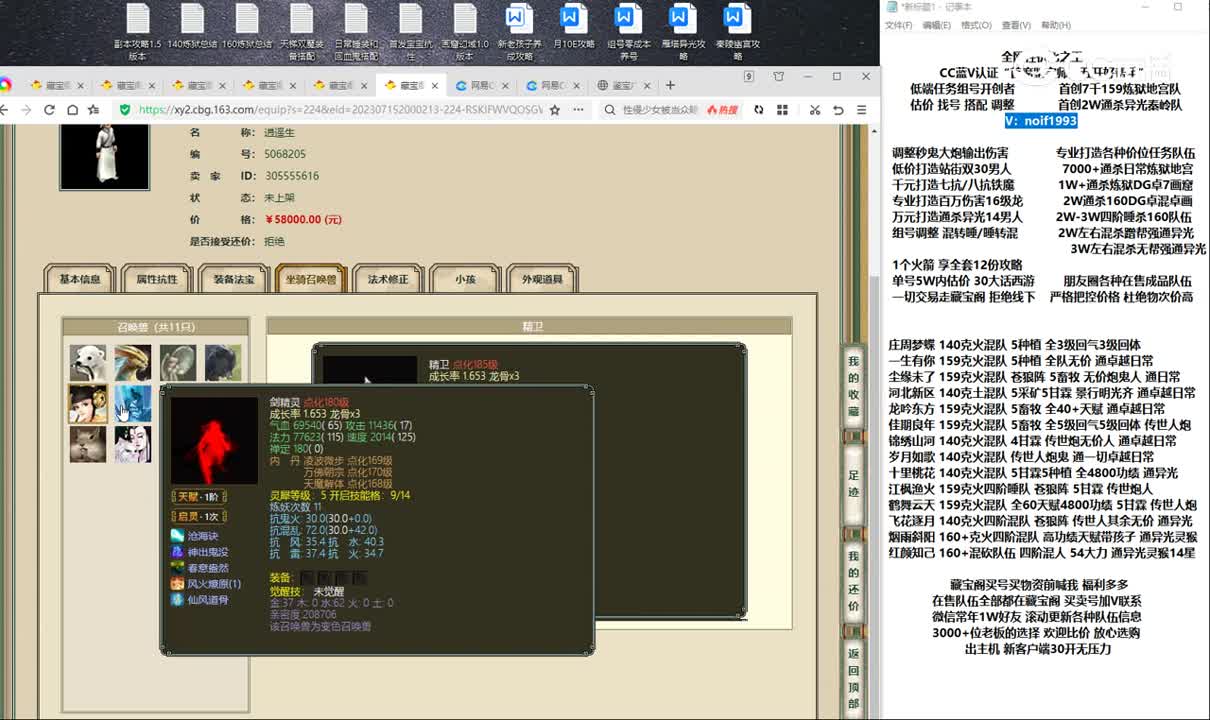Click the red sword spirit pet image
The width and height of the screenshot is (1210, 720).
(214, 441)
